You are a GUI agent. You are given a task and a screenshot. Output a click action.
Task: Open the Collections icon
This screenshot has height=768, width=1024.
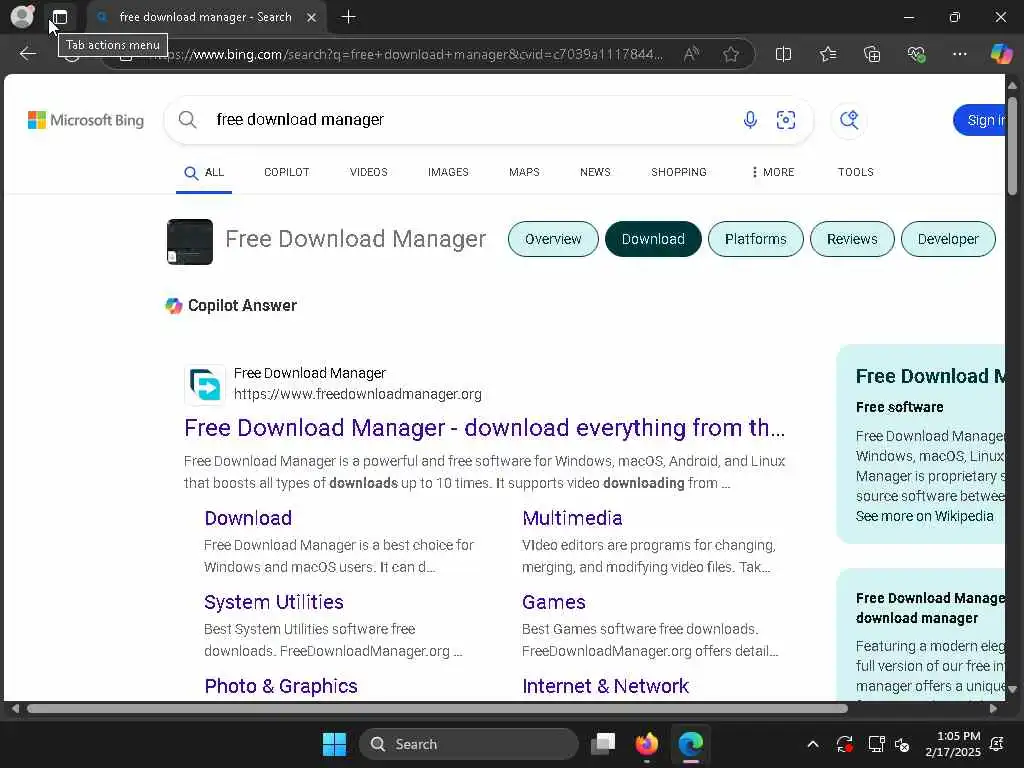click(872, 54)
